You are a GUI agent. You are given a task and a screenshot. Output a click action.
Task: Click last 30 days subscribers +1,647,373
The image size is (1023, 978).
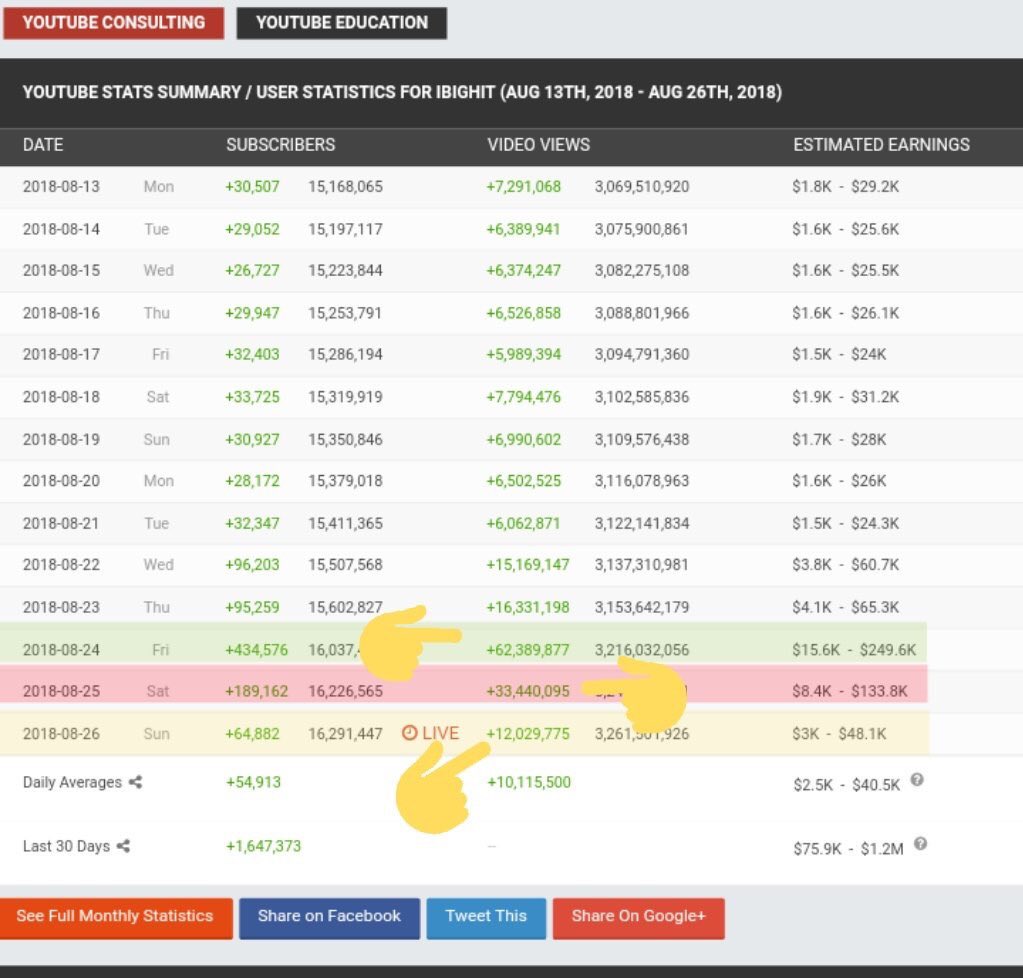point(263,846)
